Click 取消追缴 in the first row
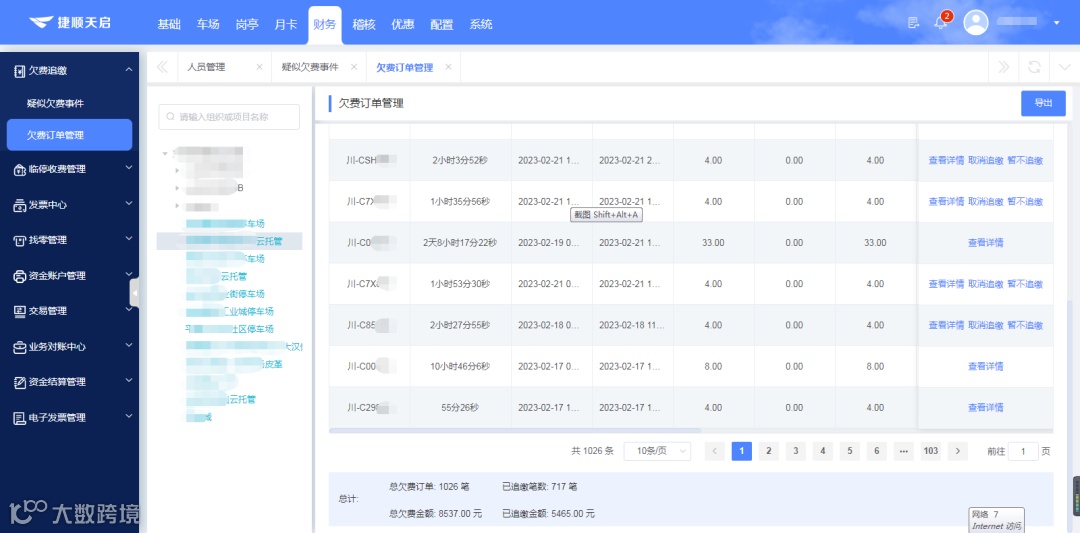1080x533 pixels. 986,160
